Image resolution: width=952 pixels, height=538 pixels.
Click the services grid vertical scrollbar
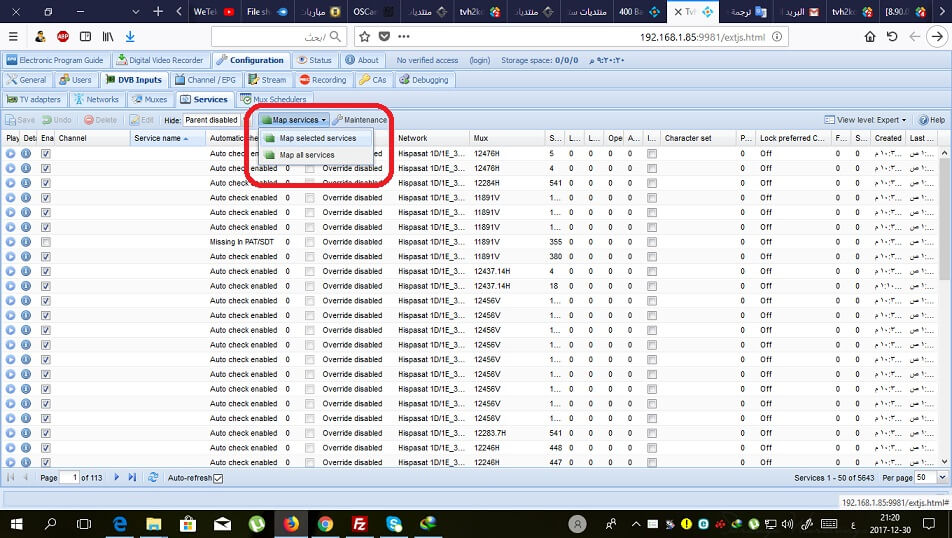946,300
